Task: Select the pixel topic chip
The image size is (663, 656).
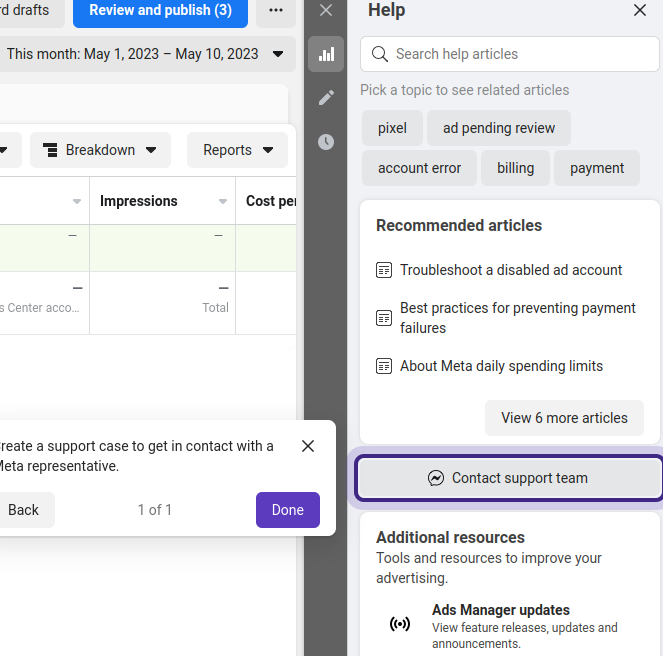Action: coord(392,128)
